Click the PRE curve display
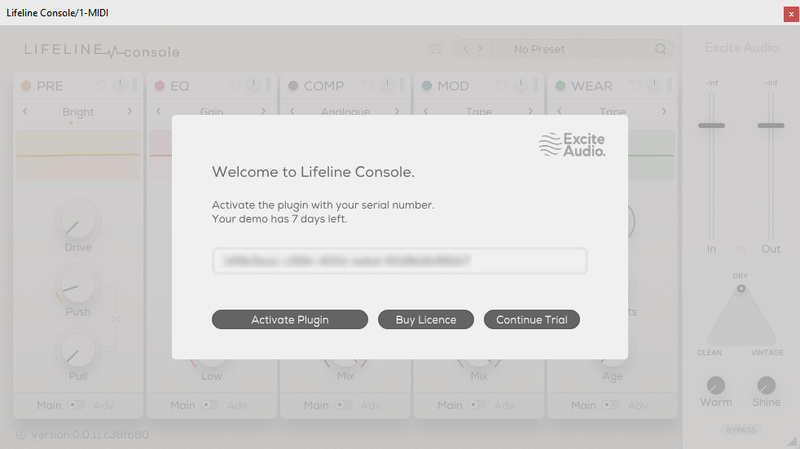800x449 pixels. pos(78,155)
